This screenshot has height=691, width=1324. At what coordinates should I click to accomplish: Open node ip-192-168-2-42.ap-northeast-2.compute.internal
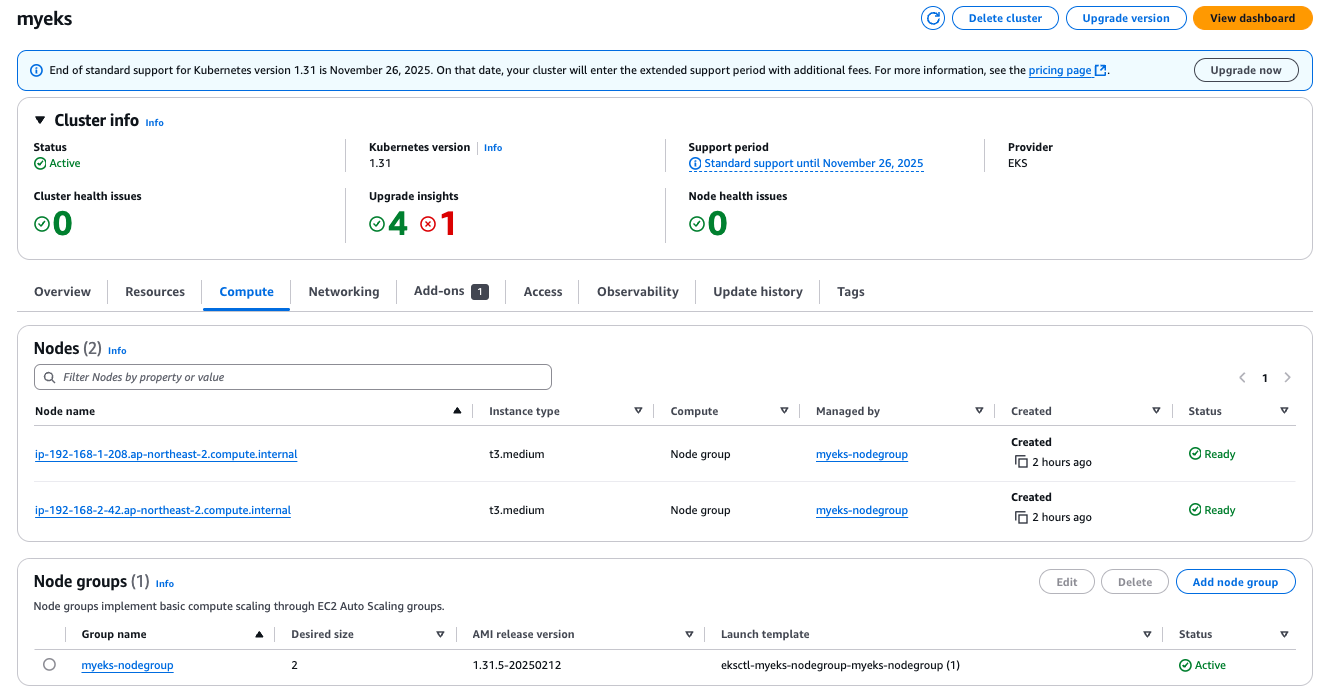pos(163,510)
